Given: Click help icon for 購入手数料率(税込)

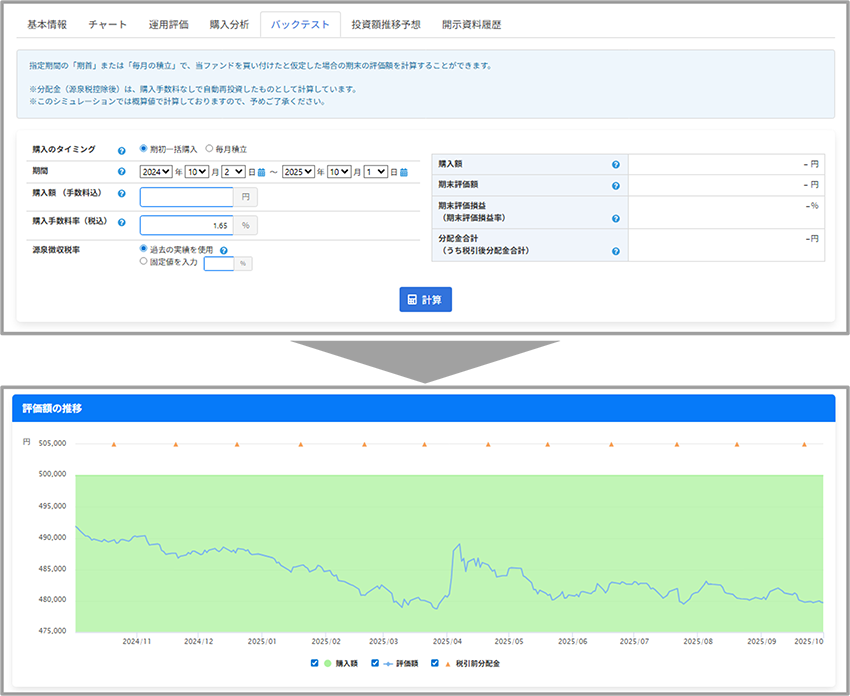Looking at the screenshot, I should 121,223.
